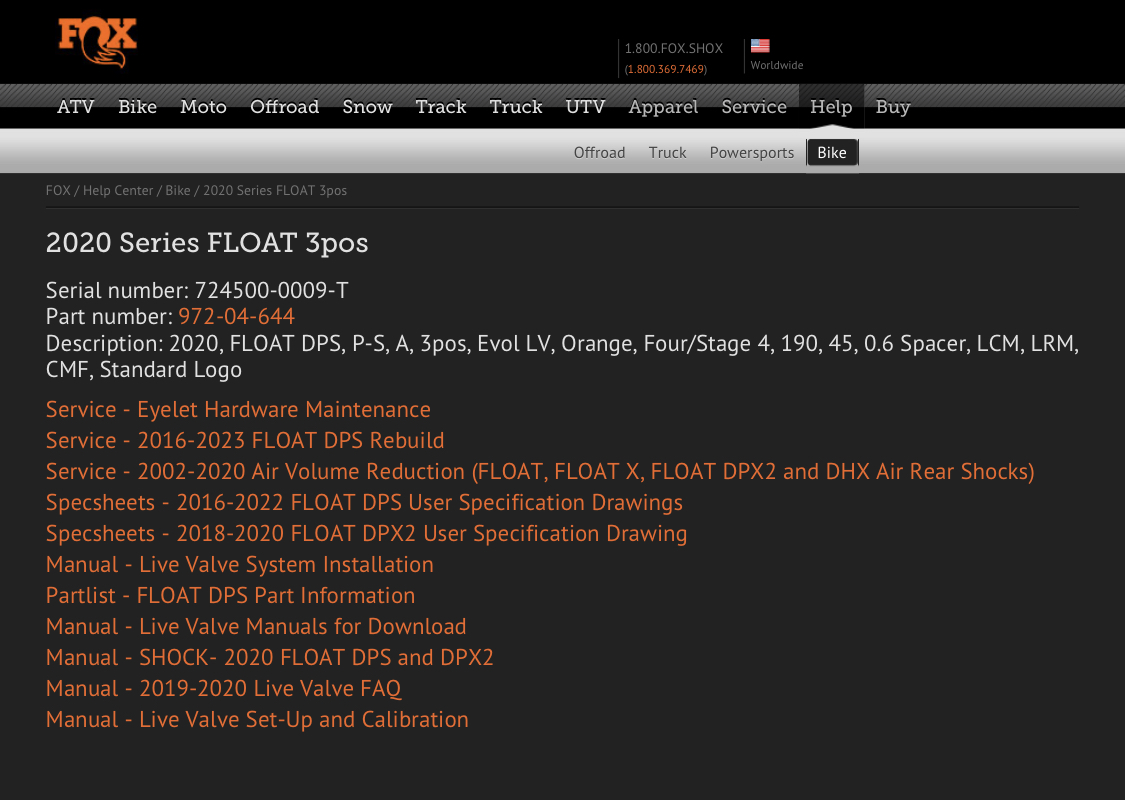Open the Bike main menu item
This screenshot has height=800, width=1125.
coord(137,107)
